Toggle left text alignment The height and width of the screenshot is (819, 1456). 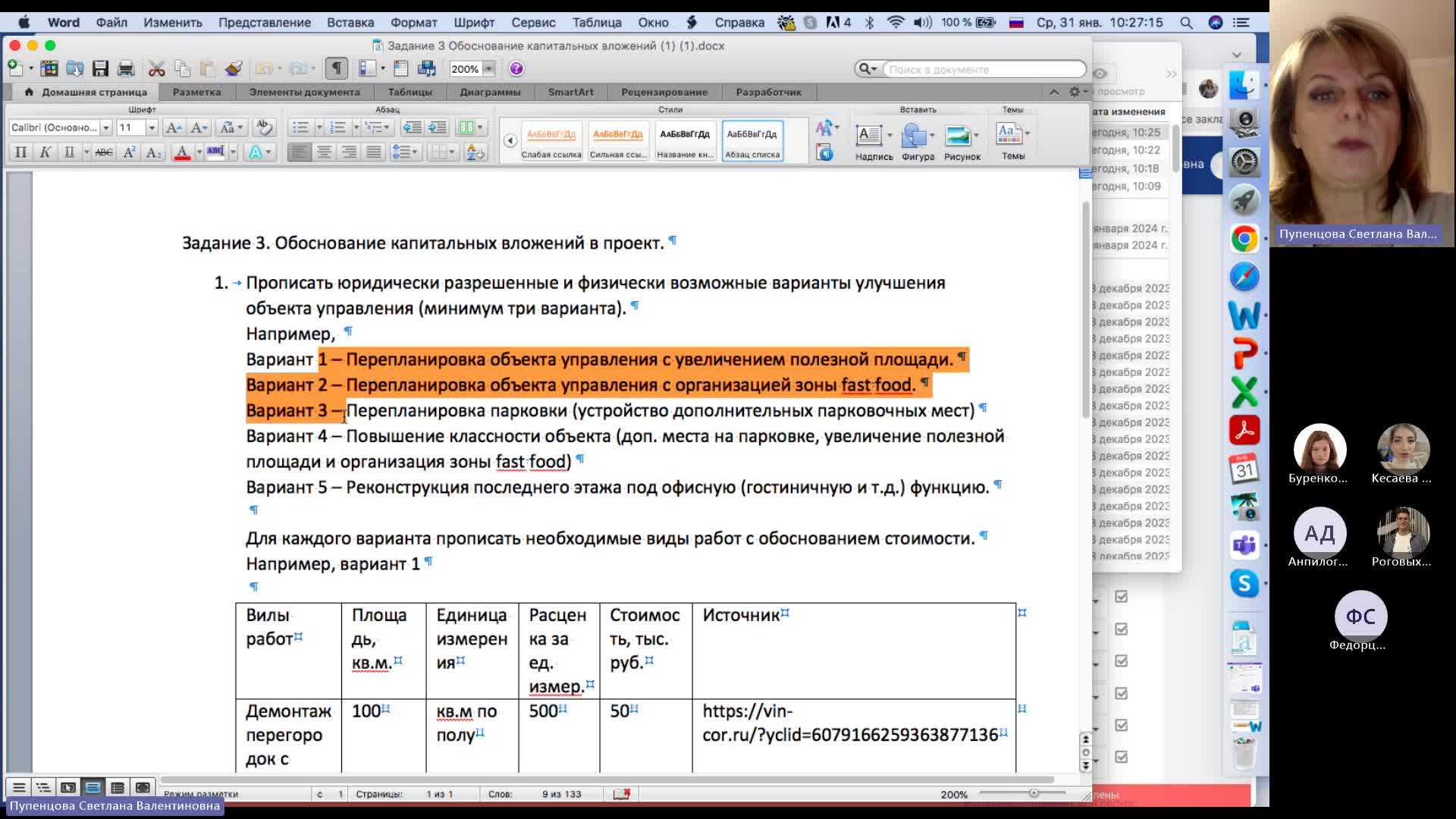(x=300, y=152)
